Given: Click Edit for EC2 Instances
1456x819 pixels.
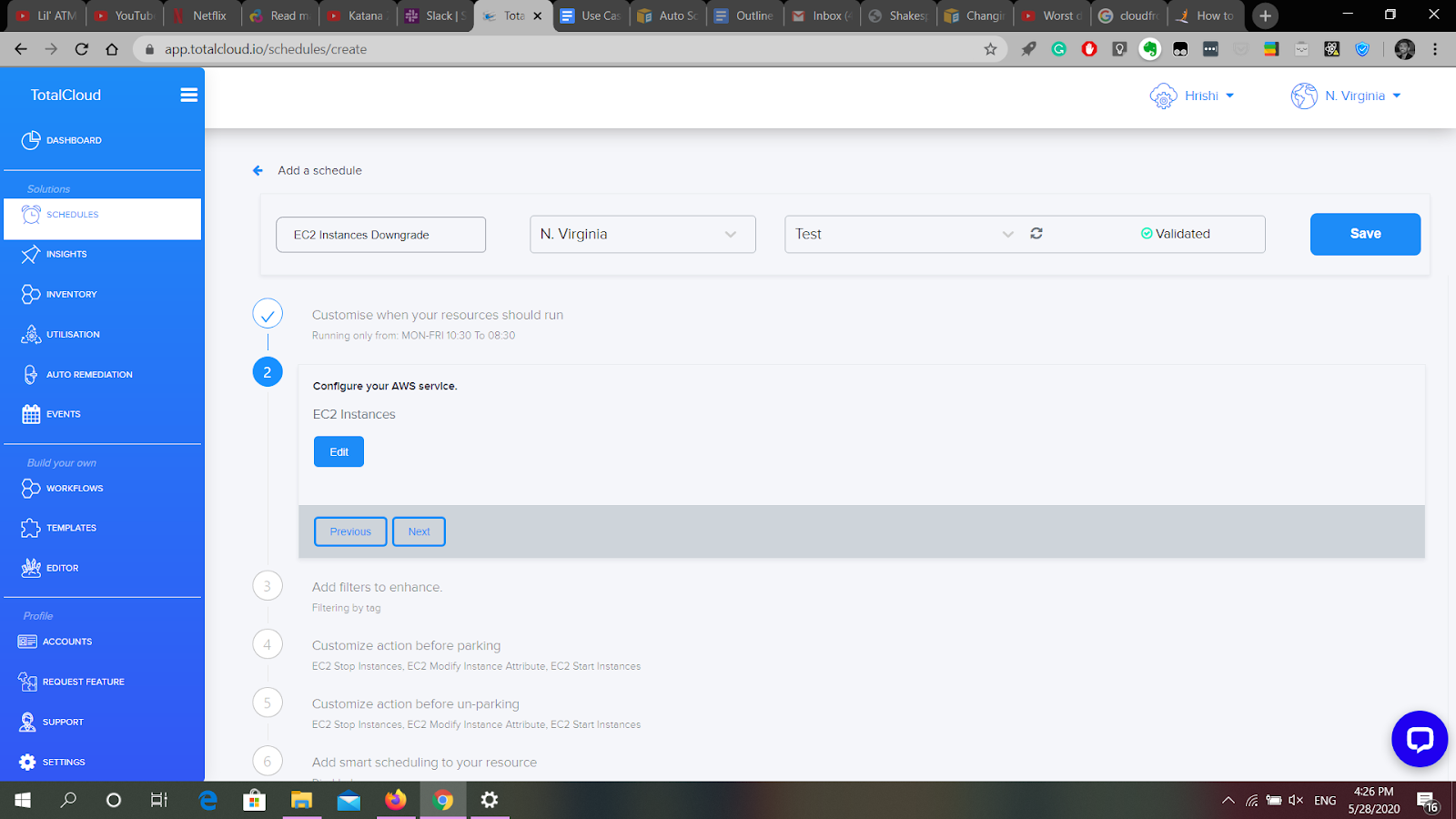Looking at the screenshot, I should click(339, 451).
